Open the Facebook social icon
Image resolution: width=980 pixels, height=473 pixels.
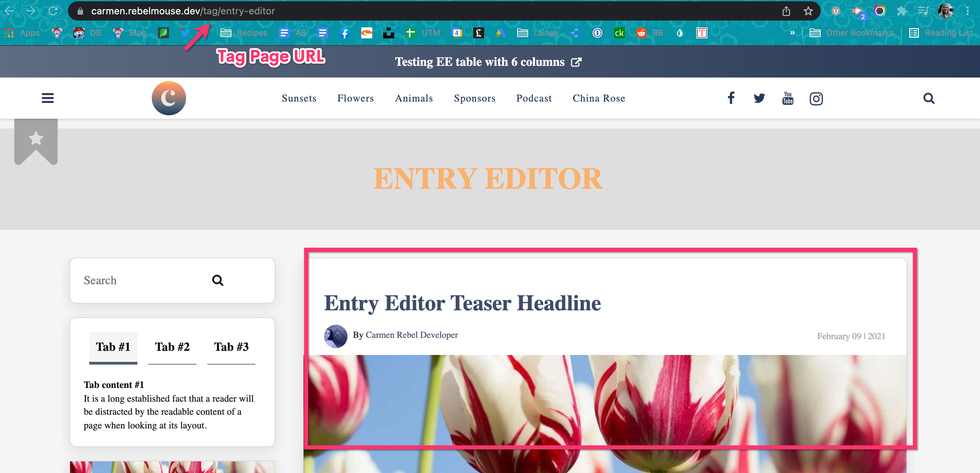coord(731,98)
